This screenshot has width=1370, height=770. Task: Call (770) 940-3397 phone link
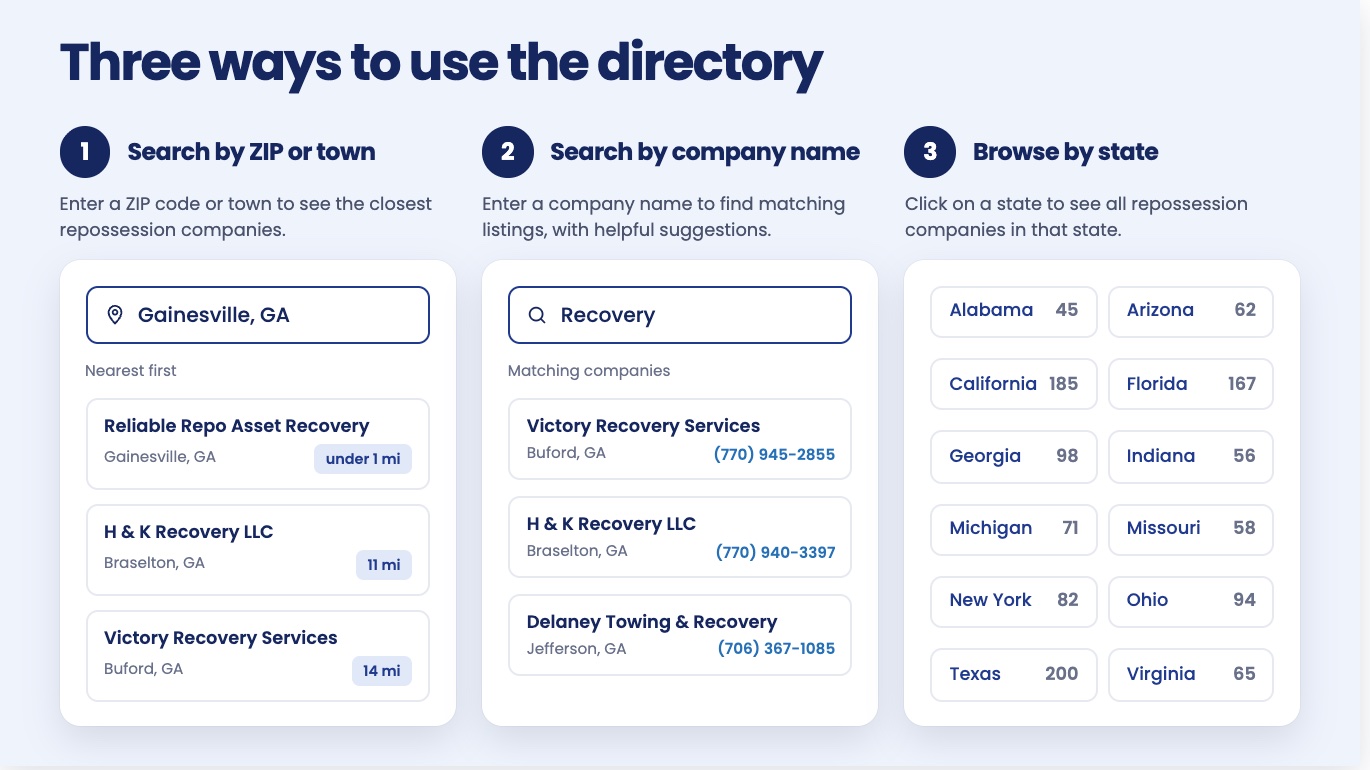[775, 552]
